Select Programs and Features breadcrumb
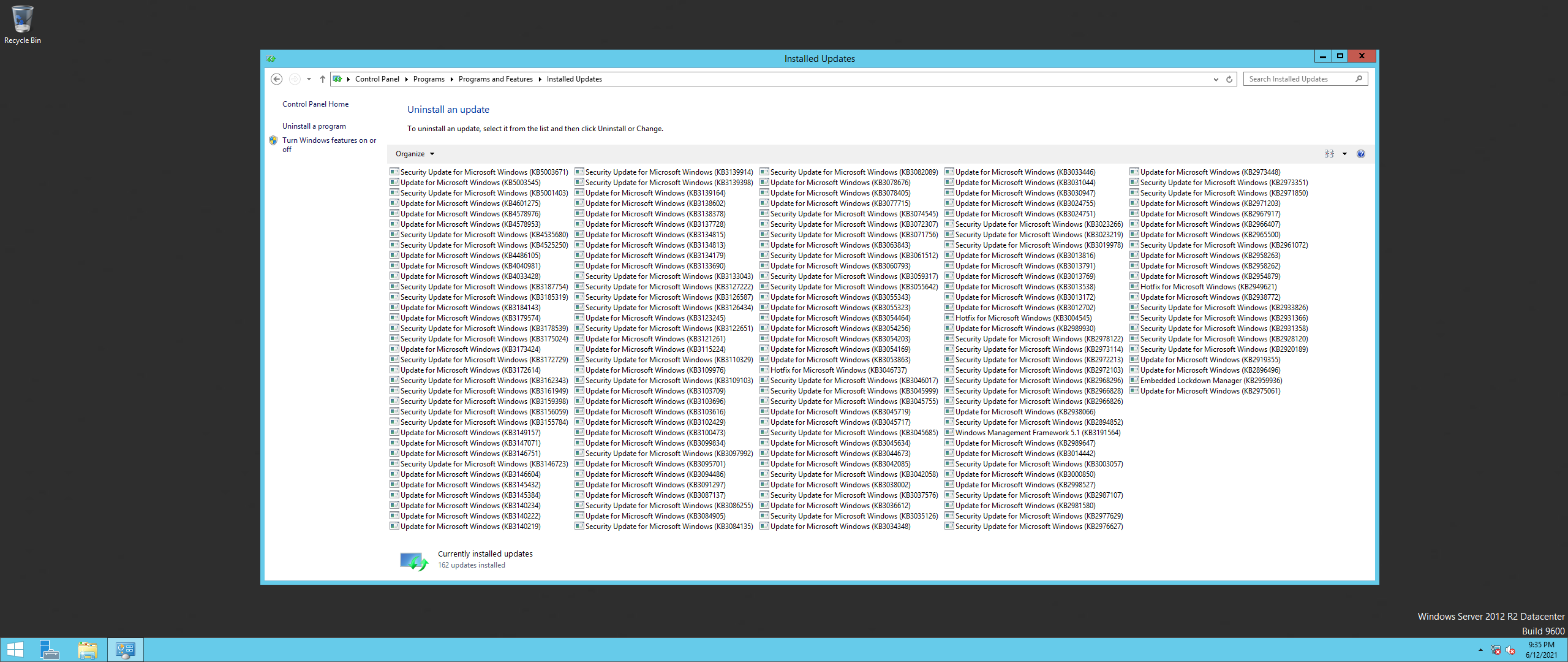 pyautogui.click(x=496, y=79)
